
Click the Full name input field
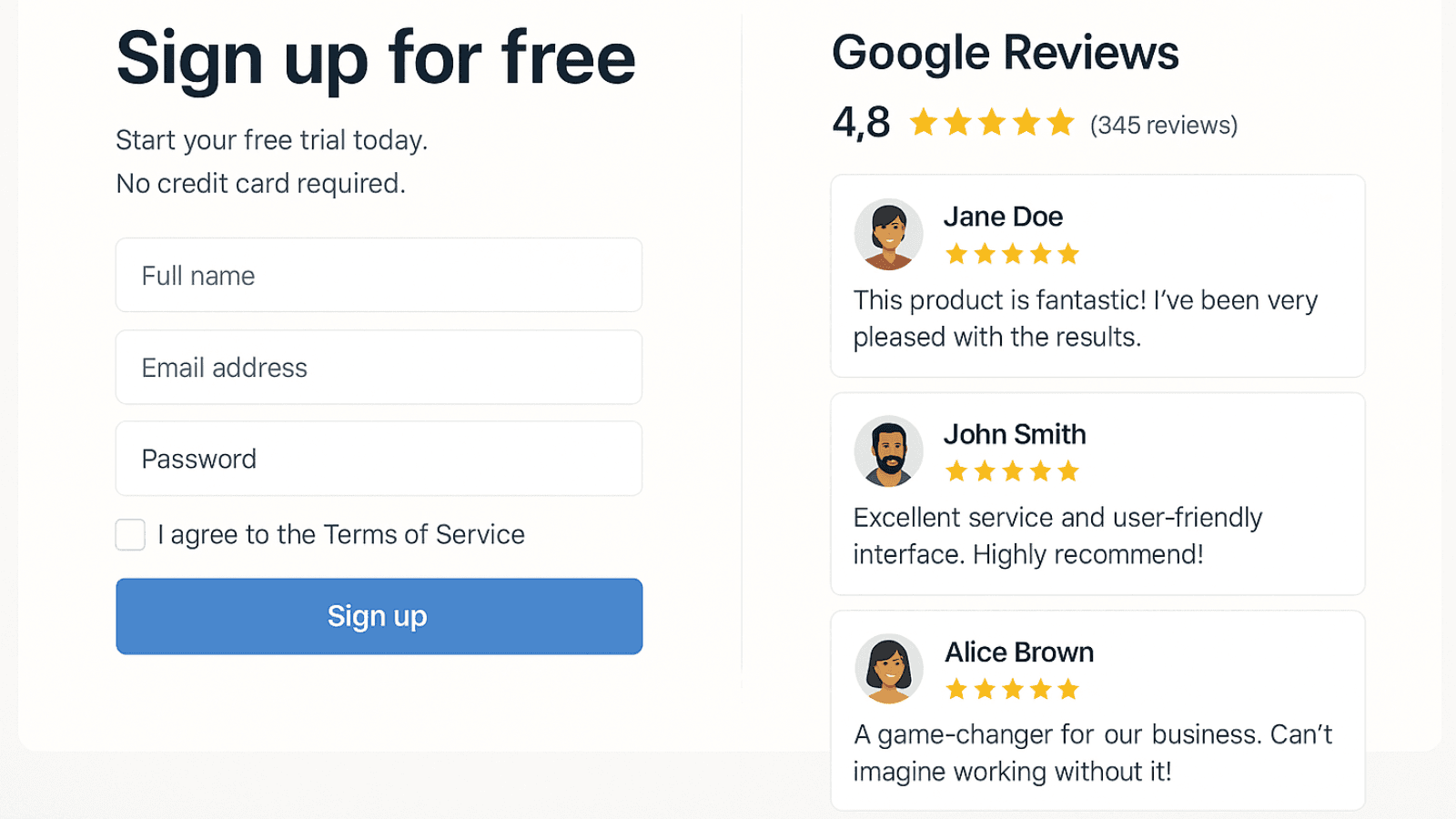point(378,275)
